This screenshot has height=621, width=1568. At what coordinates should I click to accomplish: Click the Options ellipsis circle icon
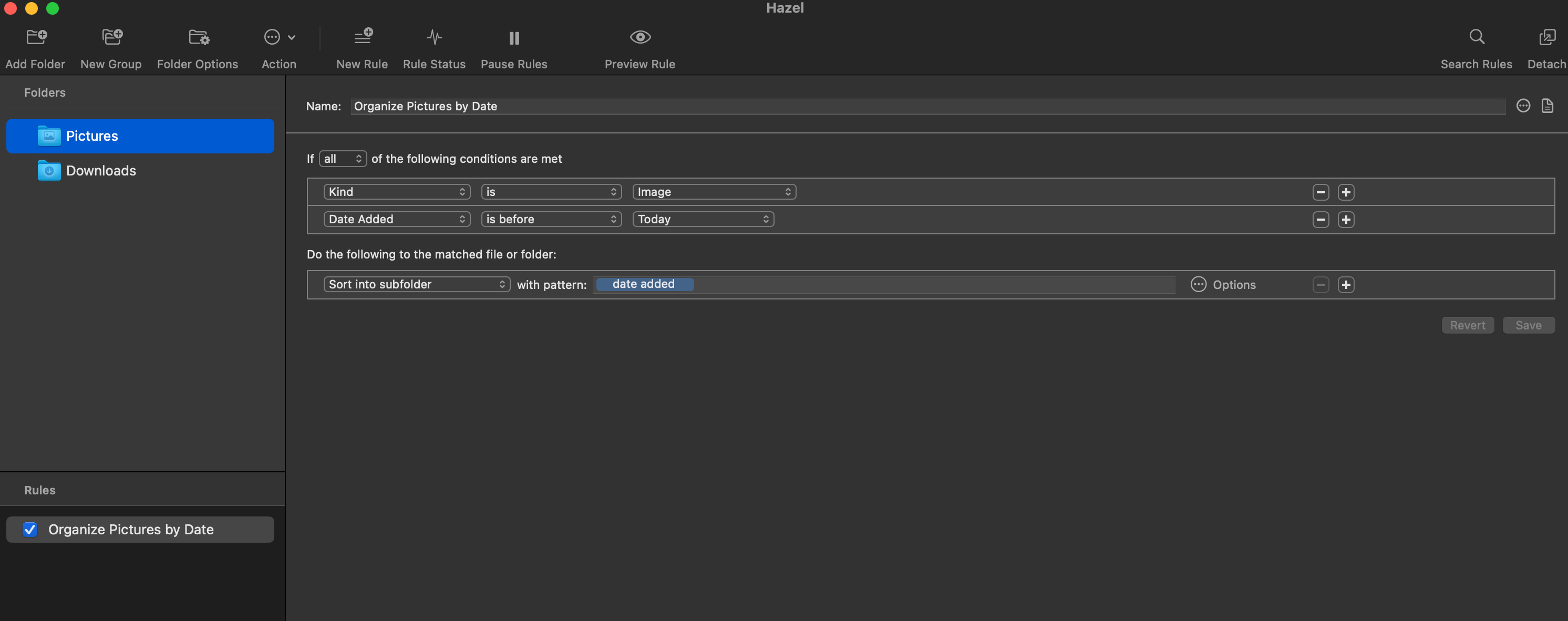point(1198,284)
